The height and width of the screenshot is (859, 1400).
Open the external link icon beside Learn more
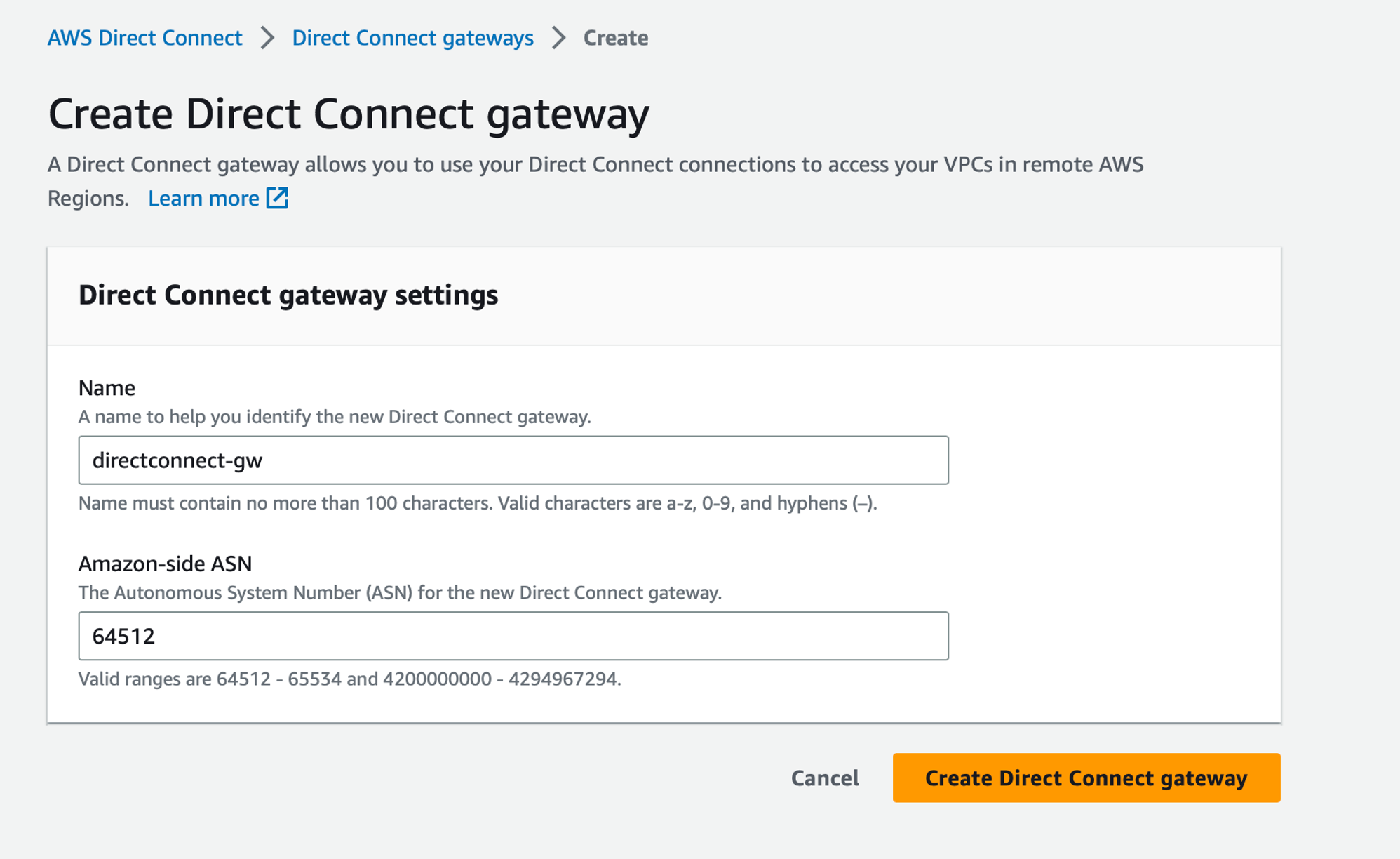[277, 198]
